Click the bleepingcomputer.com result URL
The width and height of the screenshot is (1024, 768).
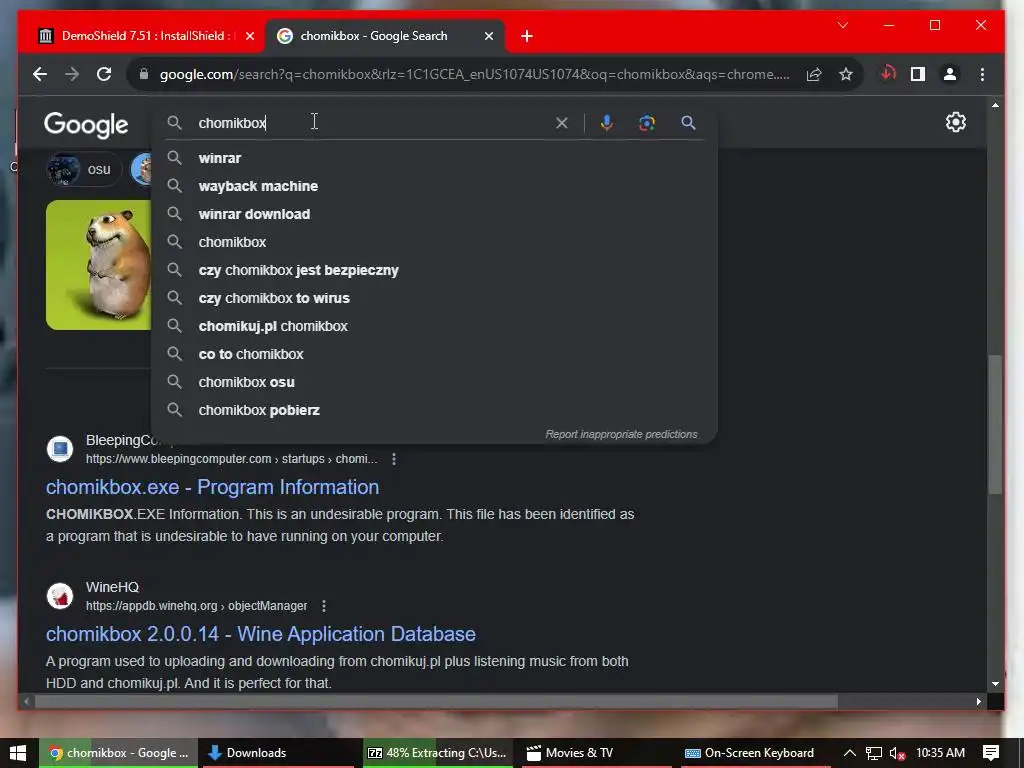[x=232, y=459]
